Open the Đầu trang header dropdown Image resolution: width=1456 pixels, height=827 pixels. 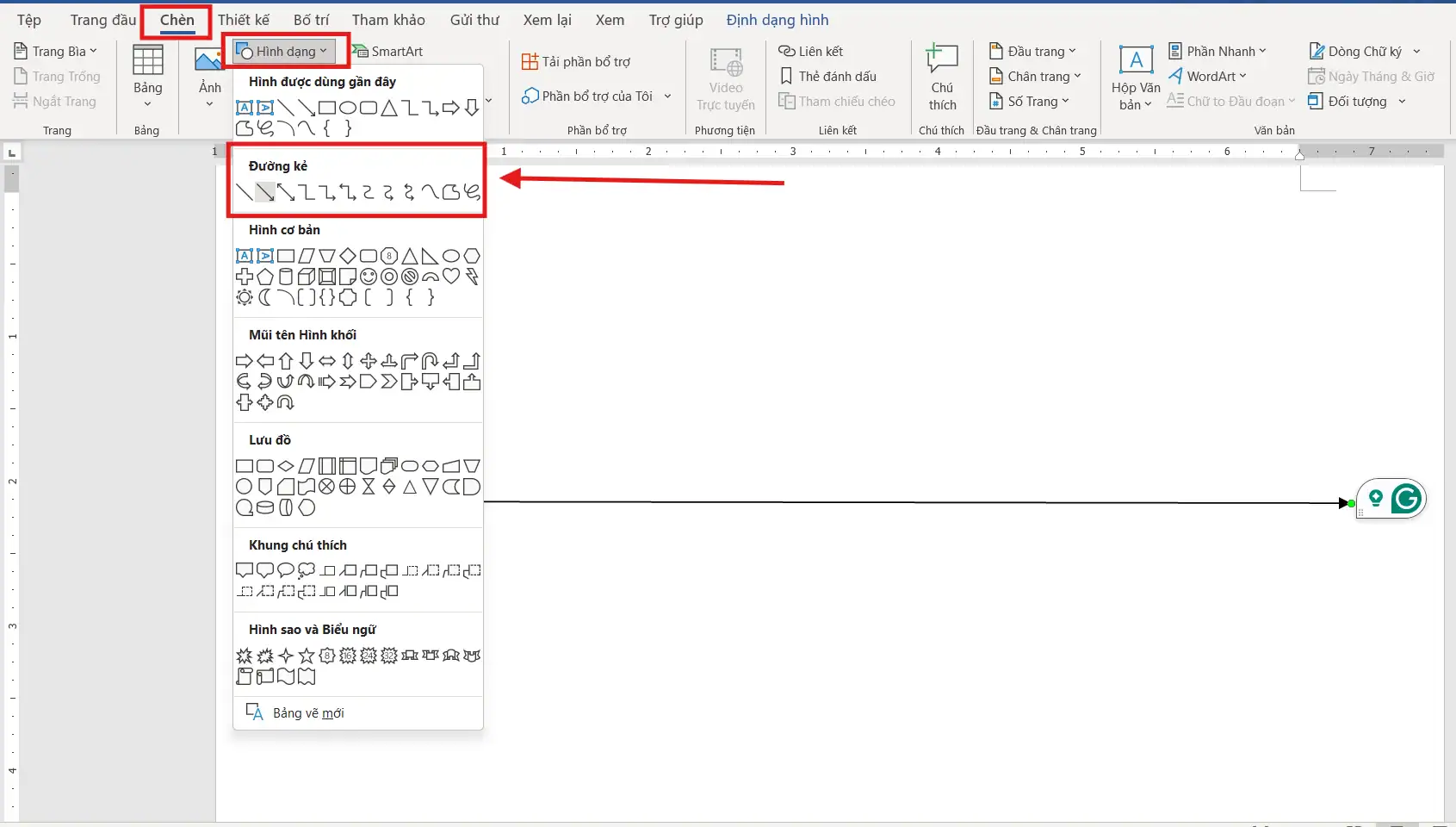[1033, 52]
